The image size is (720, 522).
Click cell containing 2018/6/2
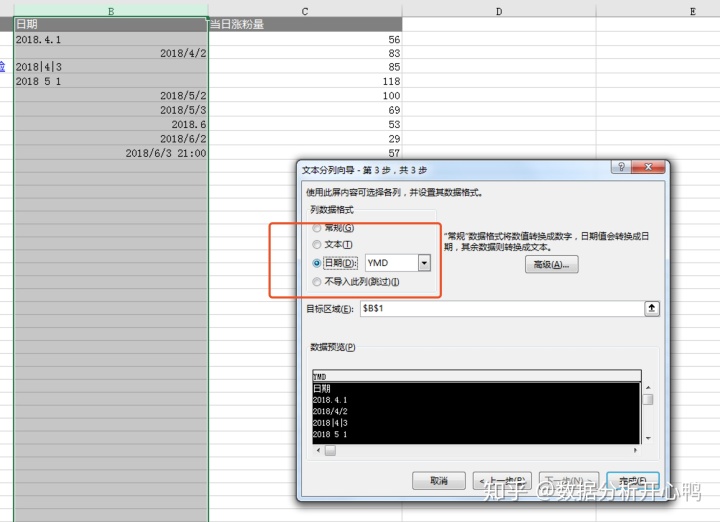(x=111, y=139)
